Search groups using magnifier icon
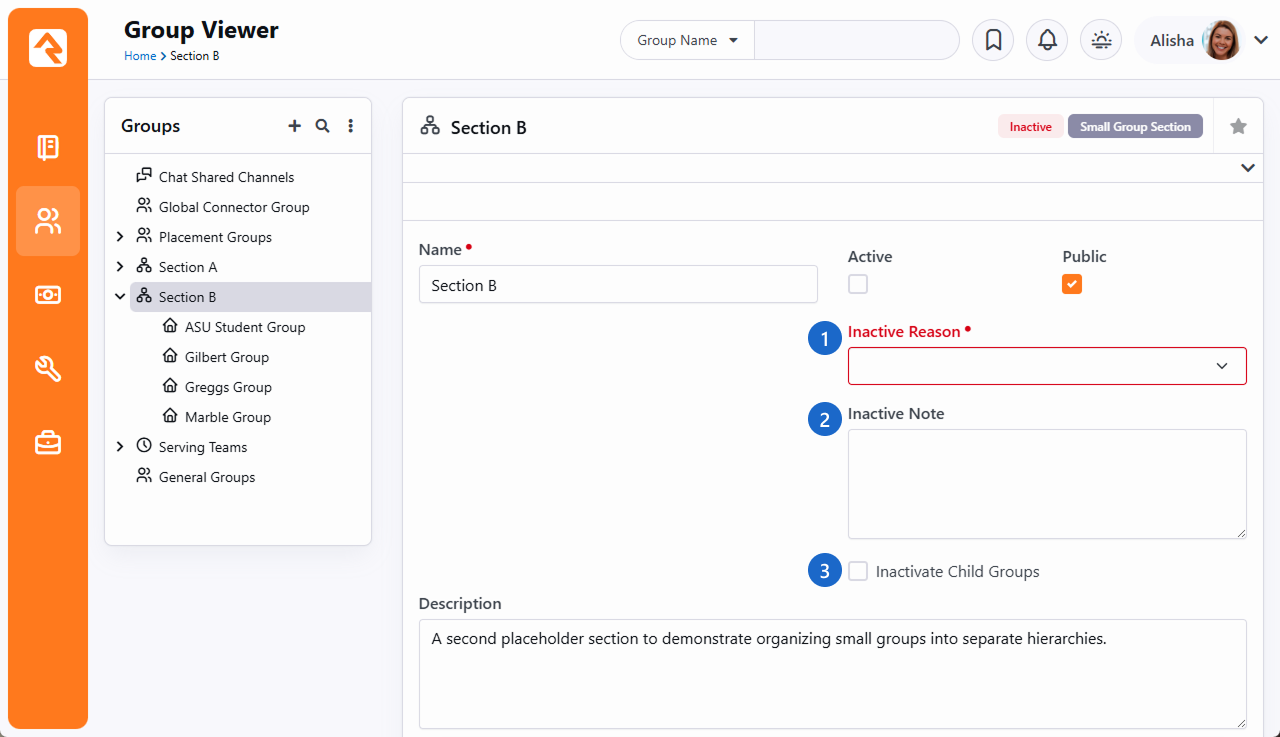Viewport: 1280px width, 737px height. 322,126
